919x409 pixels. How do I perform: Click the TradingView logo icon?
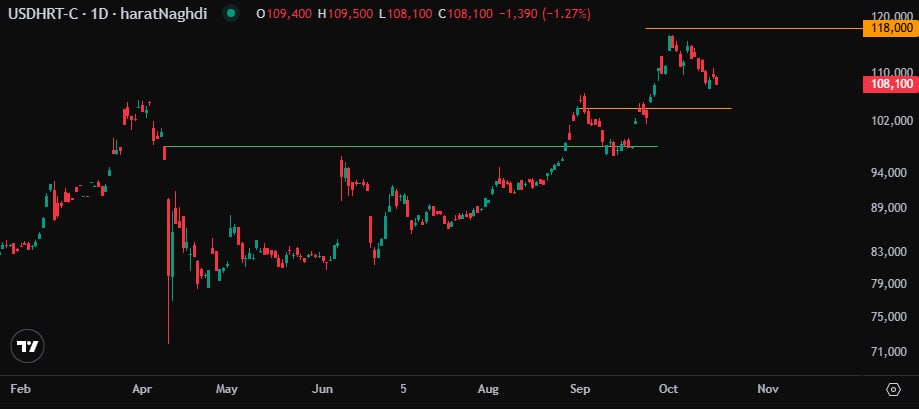[29, 346]
